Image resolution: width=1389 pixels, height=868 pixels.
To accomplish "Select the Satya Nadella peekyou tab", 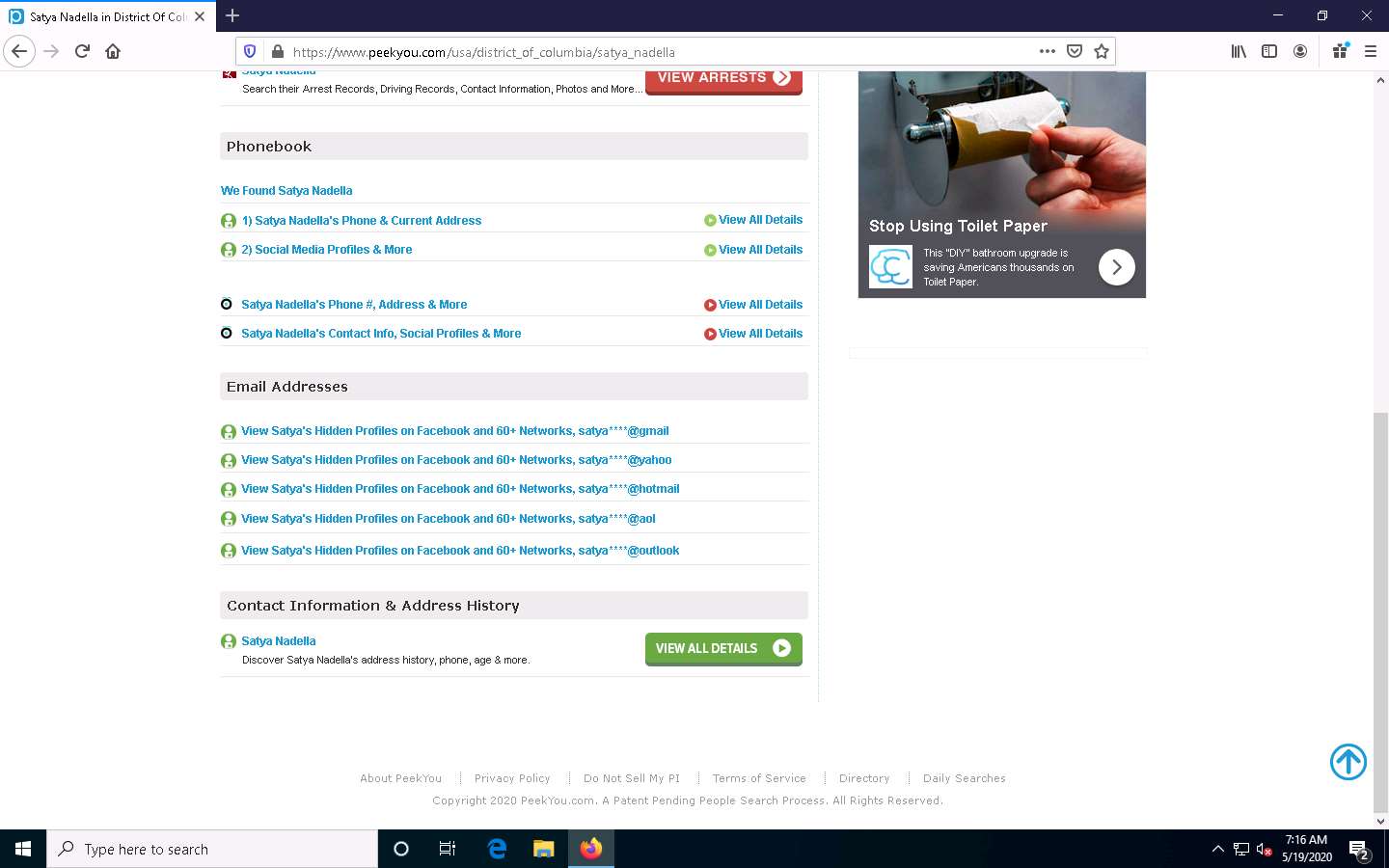I will (106, 16).
